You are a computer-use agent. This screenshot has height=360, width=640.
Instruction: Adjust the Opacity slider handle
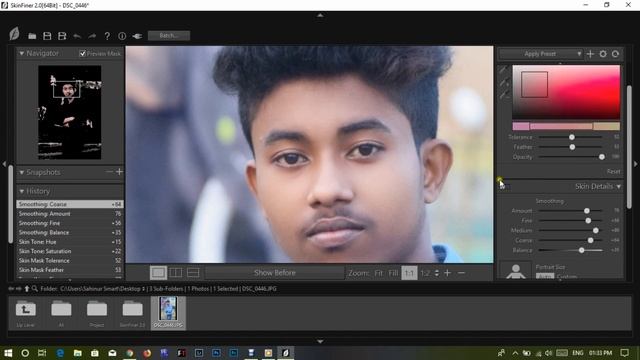tap(602, 157)
